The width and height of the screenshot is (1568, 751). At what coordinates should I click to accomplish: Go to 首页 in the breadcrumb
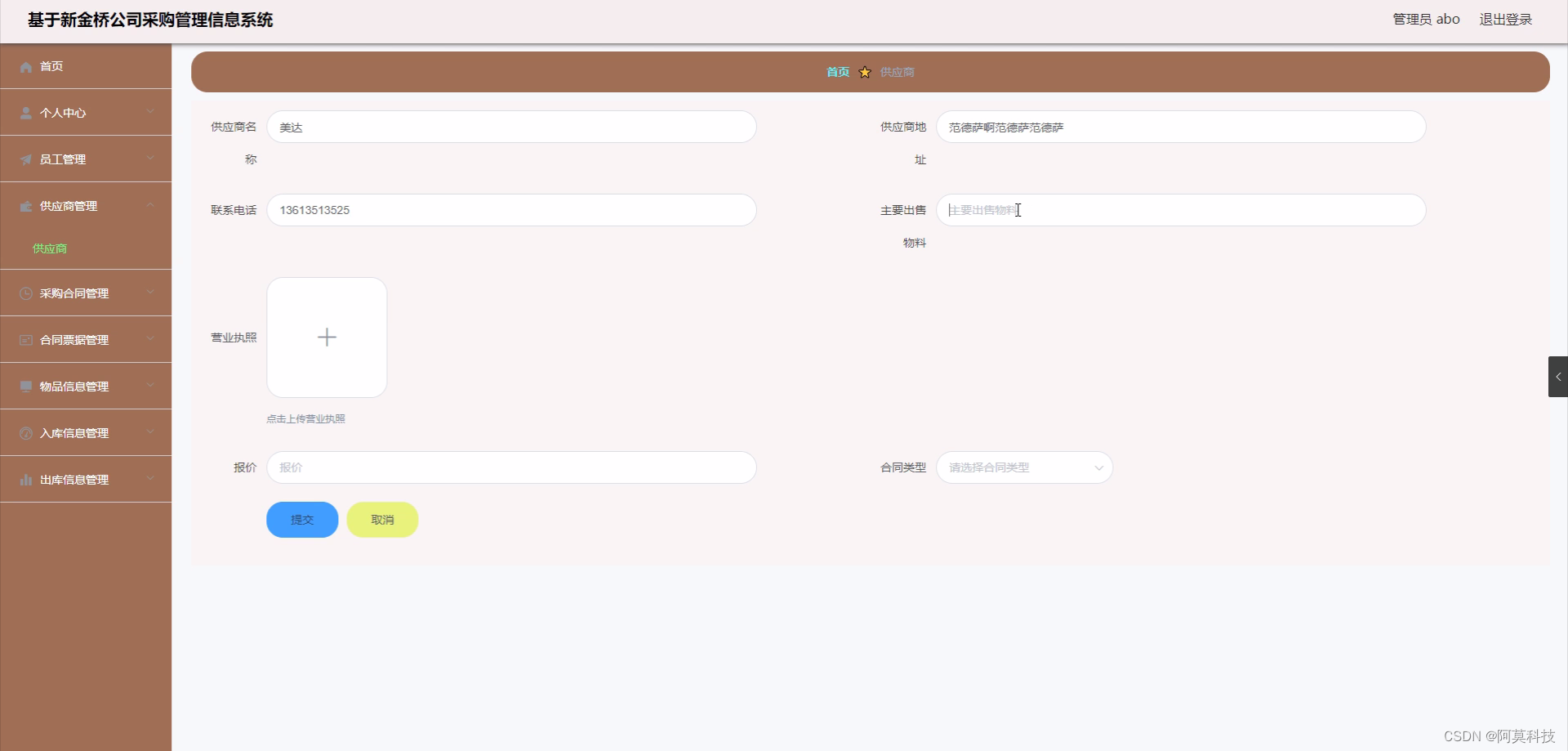[x=838, y=72]
